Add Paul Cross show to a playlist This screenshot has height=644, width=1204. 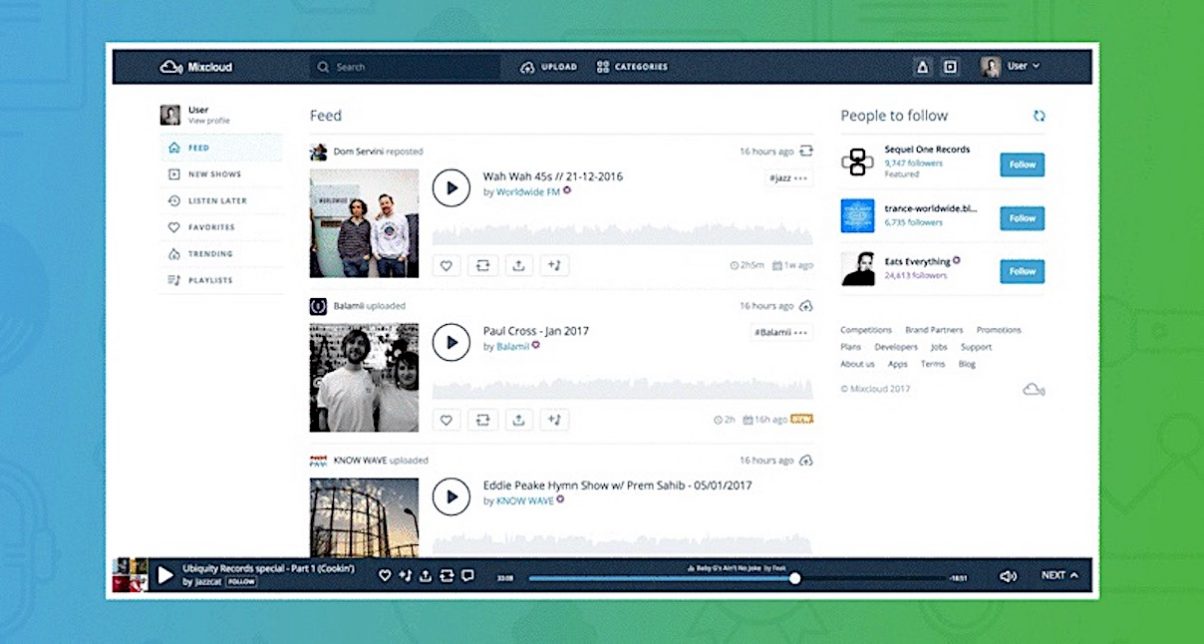(x=554, y=419)
